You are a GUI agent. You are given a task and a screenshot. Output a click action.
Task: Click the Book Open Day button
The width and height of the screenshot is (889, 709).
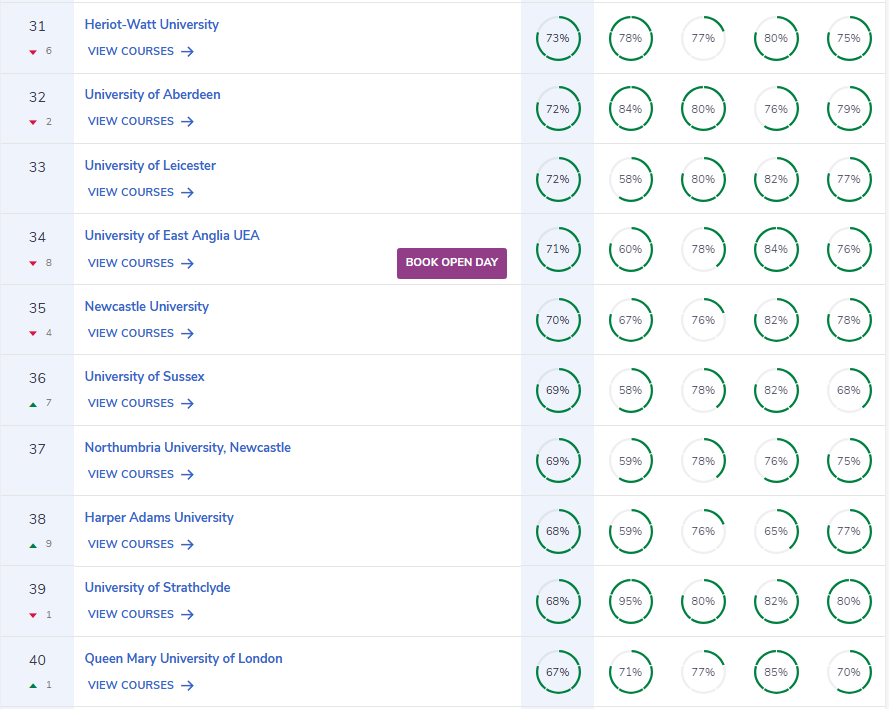pyautogui.click(x=452, y=263)
